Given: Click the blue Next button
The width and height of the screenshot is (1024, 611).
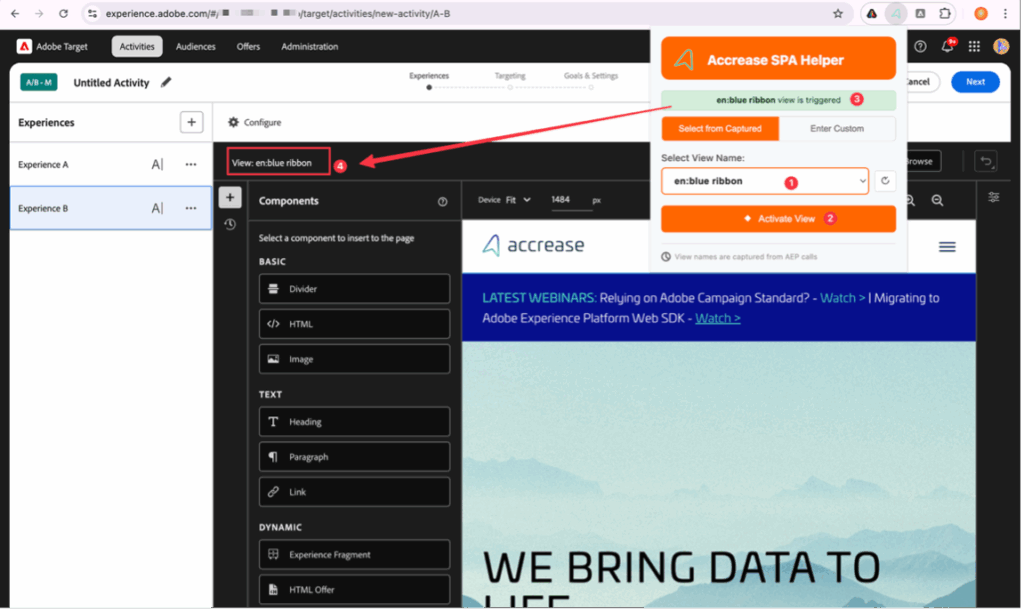Looking at the screenshot, I should click(x=975, y=82).
